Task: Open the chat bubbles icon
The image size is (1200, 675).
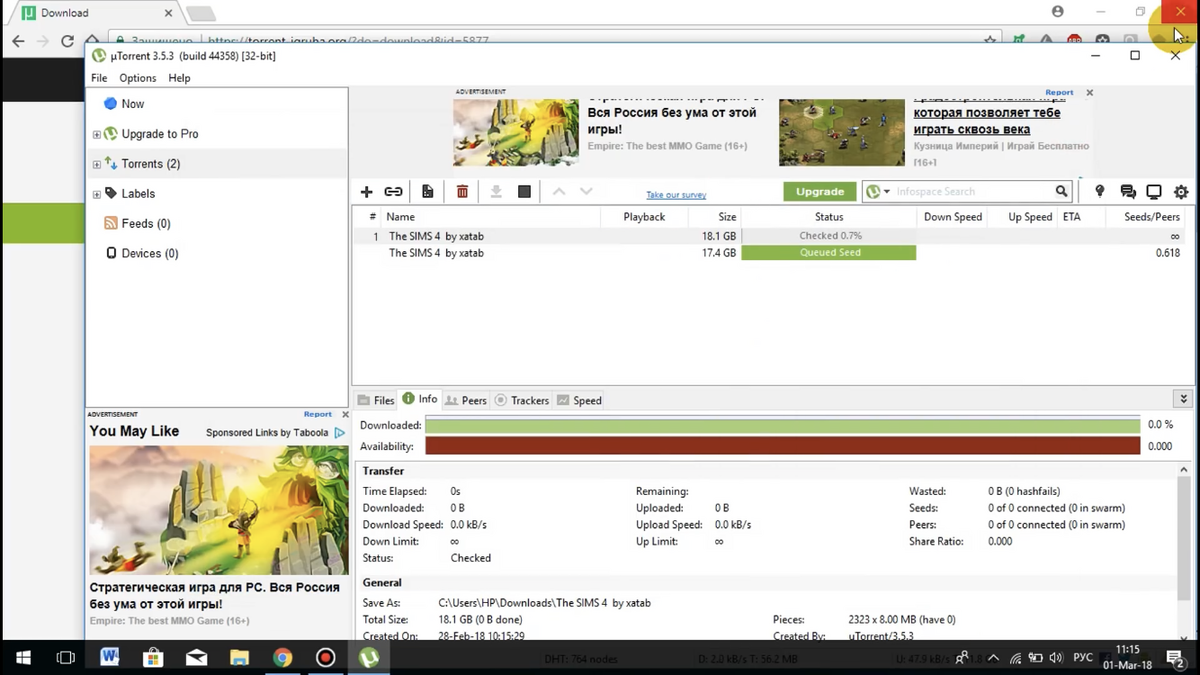Action: tap(1128, 192)
